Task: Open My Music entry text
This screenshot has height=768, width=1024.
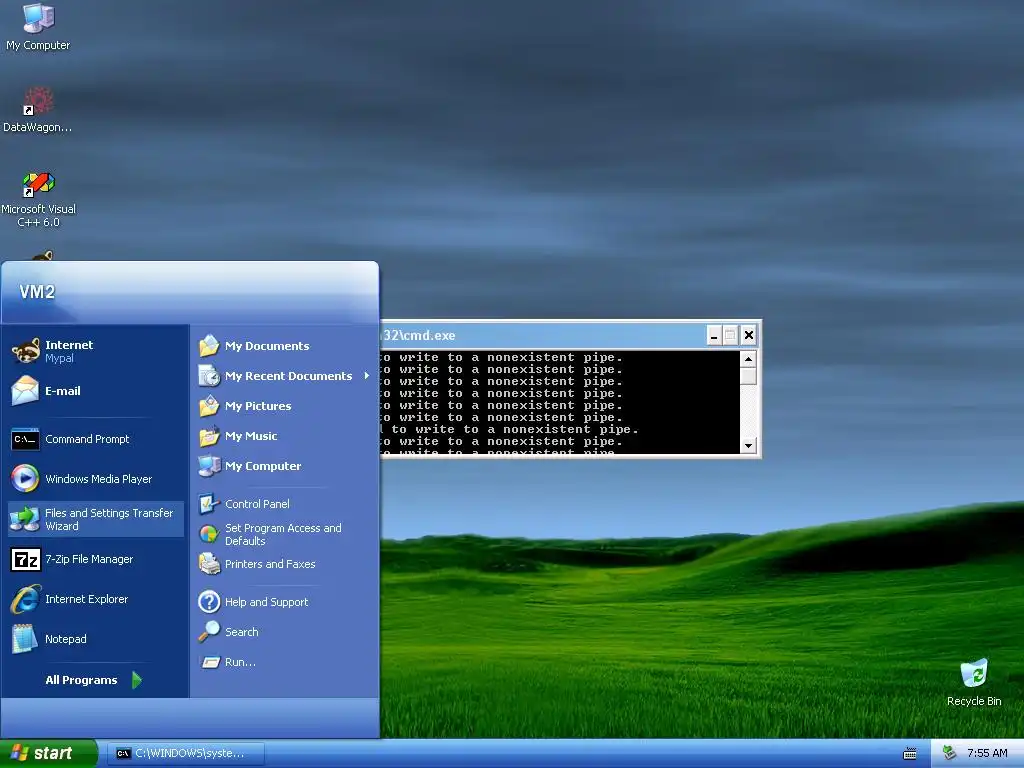Action: pos(251,436)
